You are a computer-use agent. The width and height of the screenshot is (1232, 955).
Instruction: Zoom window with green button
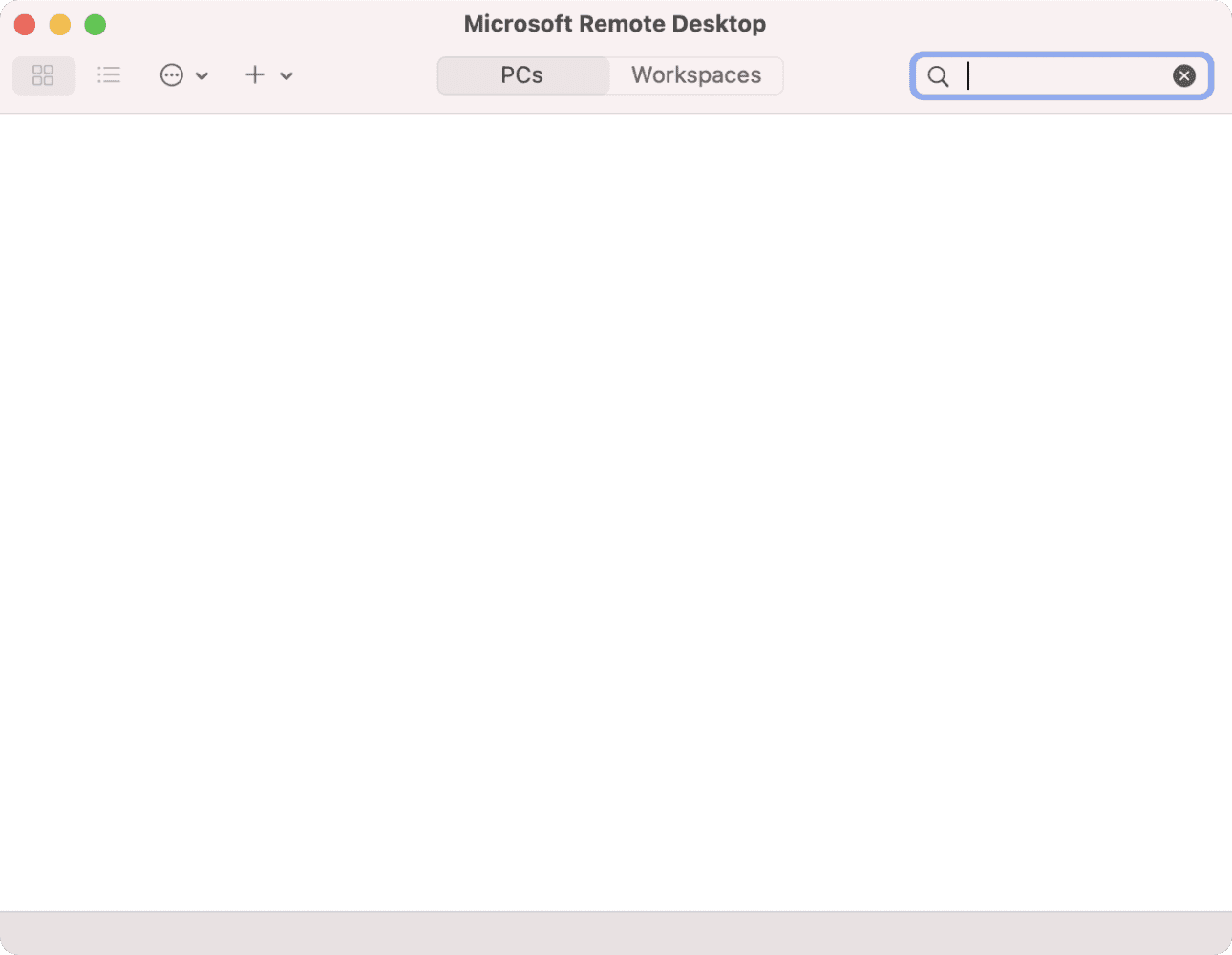(x=96, y=24)
